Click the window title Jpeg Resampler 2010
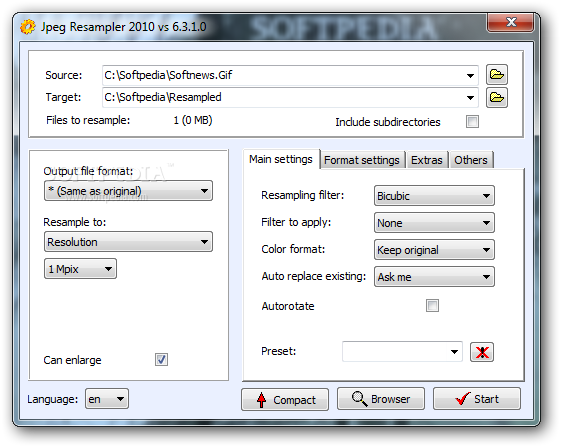The image size is (561, 447). tap(123, 27)
